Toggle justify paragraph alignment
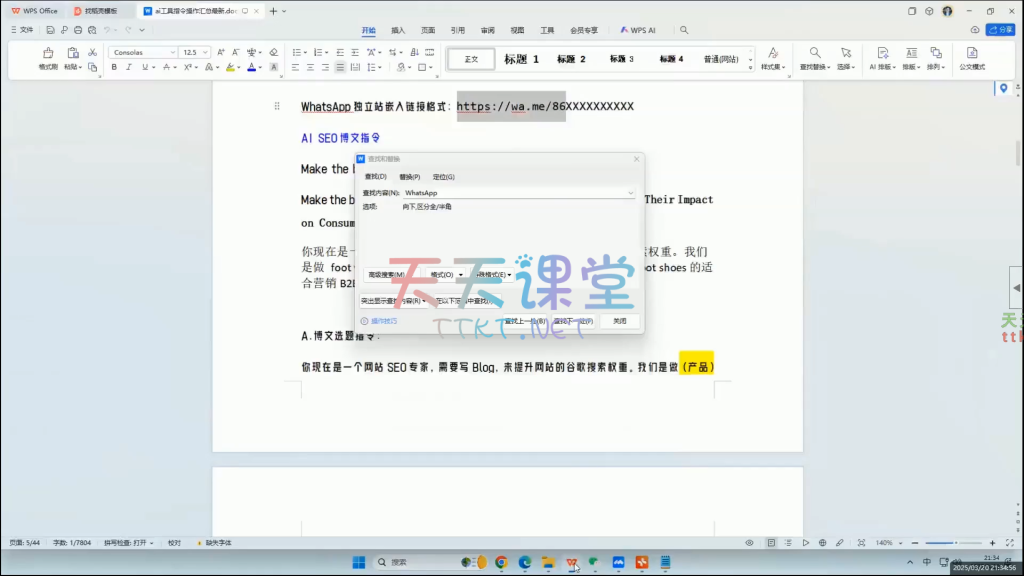The image size is (1024, 576). pos(340,67)
